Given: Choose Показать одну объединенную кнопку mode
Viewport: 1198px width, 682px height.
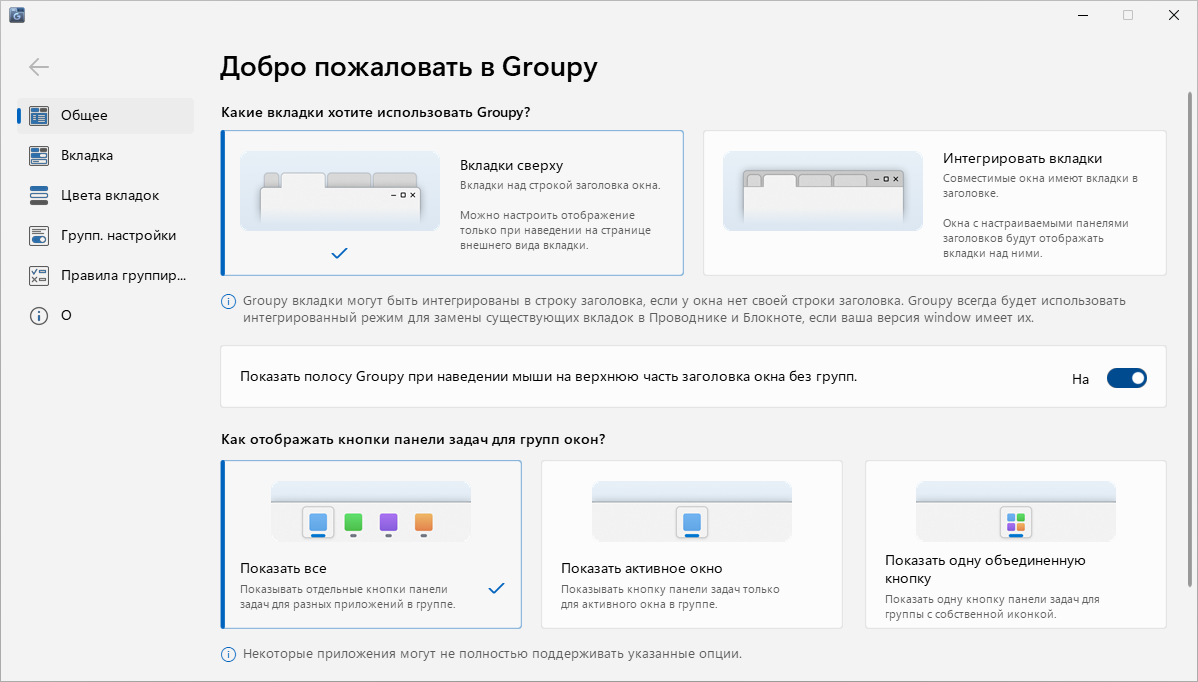Looking at the screenshot, I should pos(1015,544).
